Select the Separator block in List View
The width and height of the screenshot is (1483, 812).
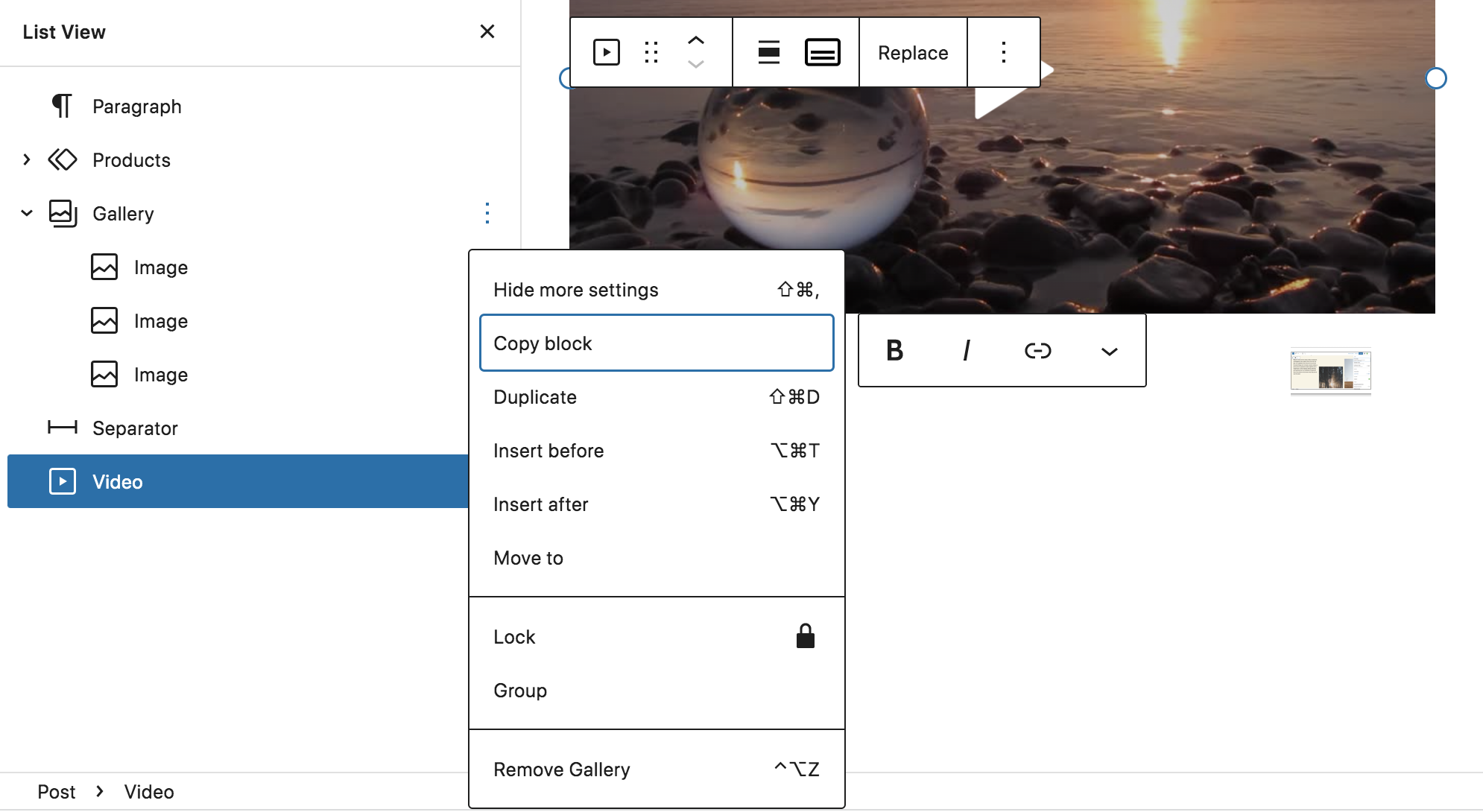click(x=135, y=428)
